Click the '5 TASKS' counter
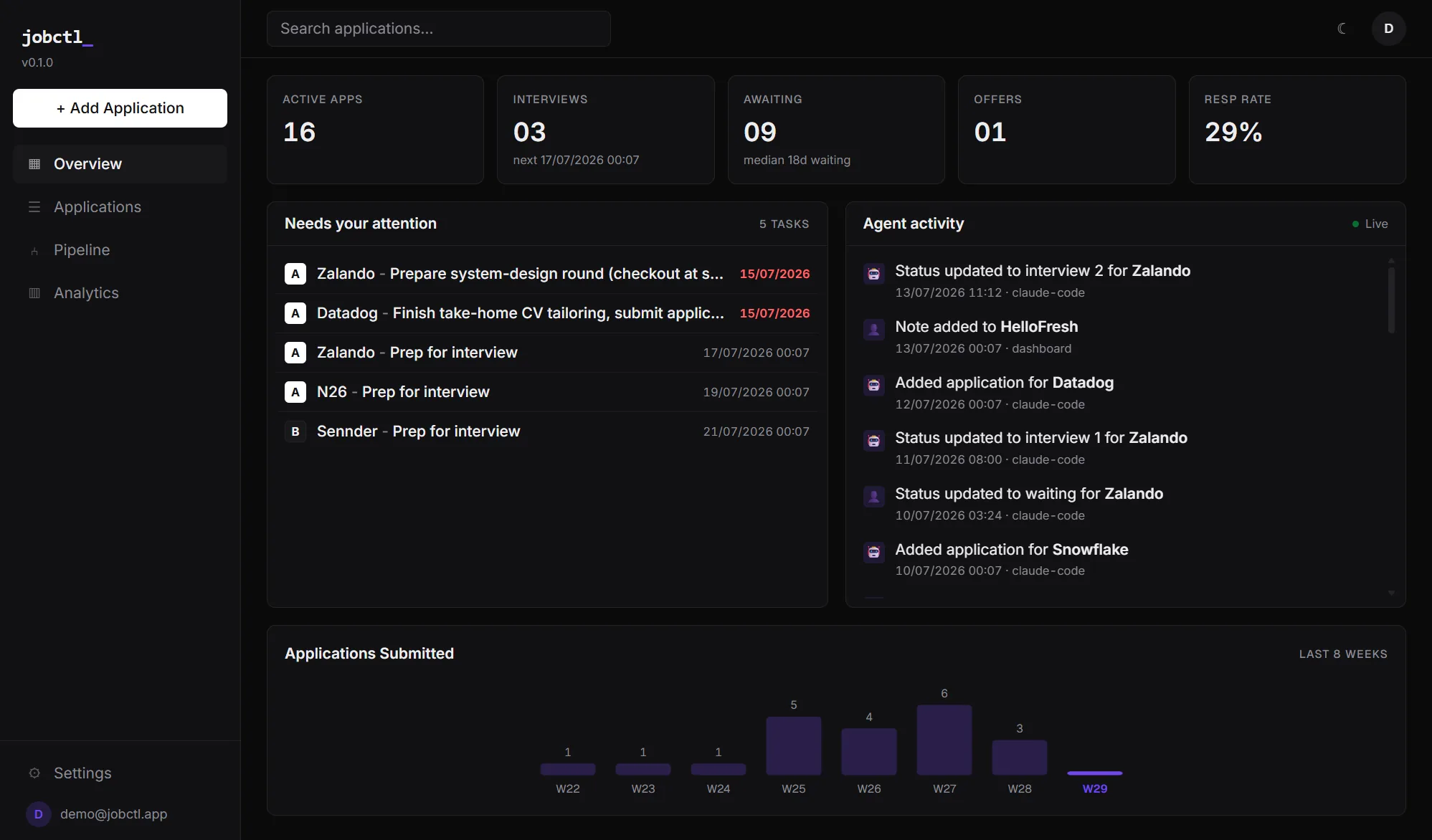Viewport: 1432px width, 840px height. [784, 224]
